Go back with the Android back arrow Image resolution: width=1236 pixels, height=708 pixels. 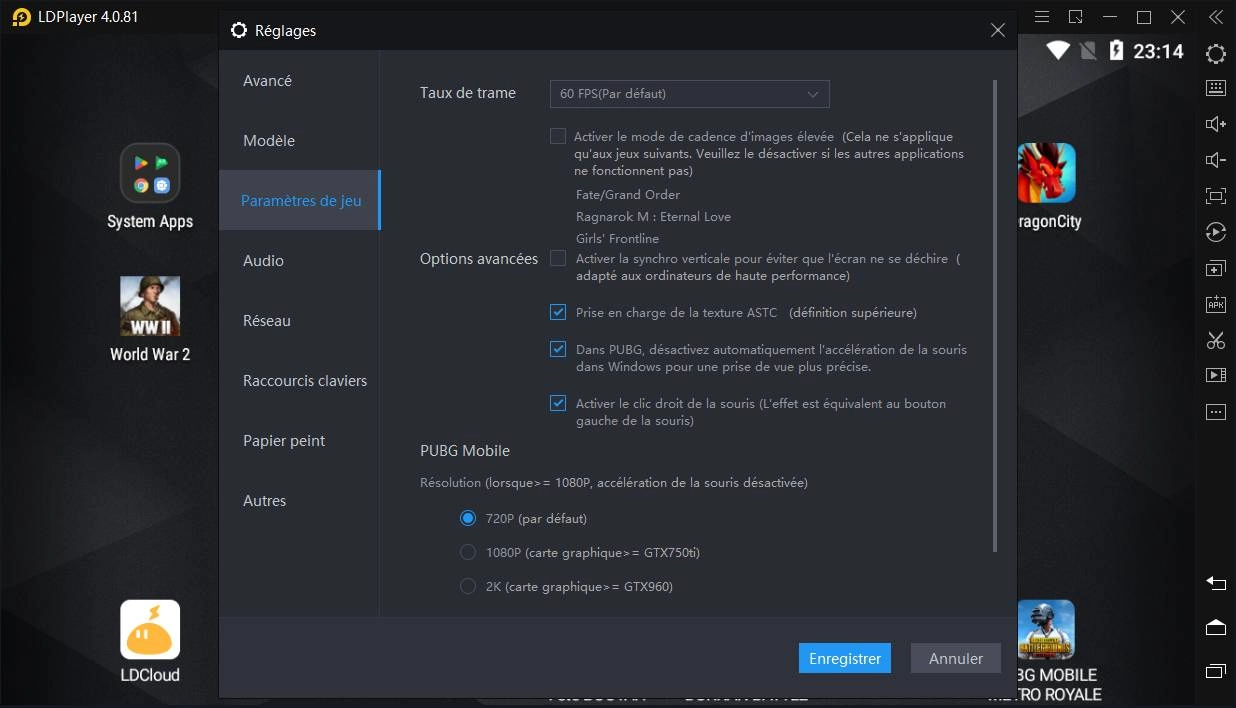1215,583
